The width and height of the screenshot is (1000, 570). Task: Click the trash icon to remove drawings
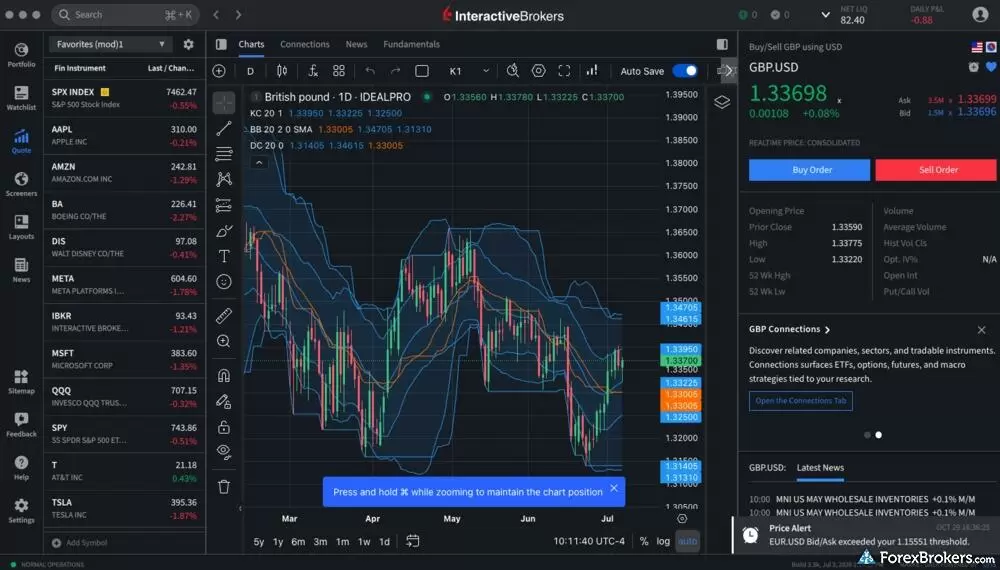224,486
